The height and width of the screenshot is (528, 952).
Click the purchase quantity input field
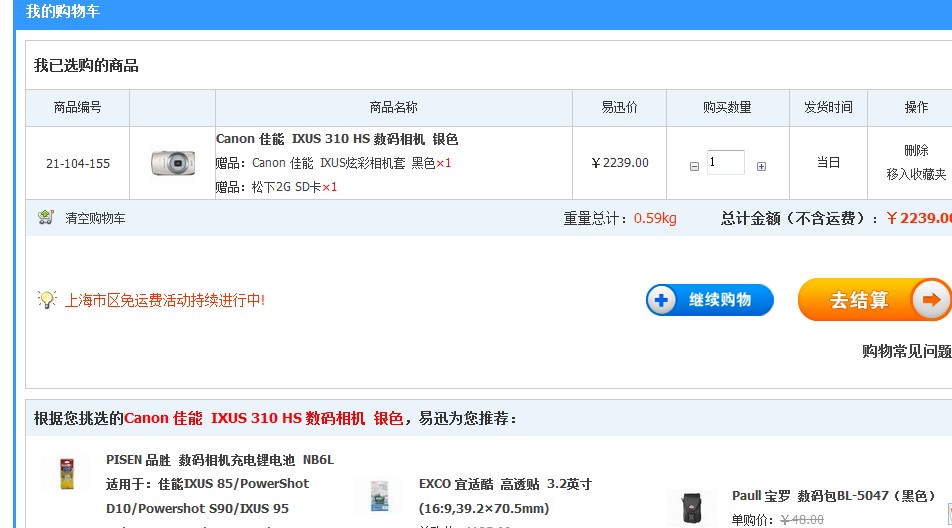(x=726, y=163)
